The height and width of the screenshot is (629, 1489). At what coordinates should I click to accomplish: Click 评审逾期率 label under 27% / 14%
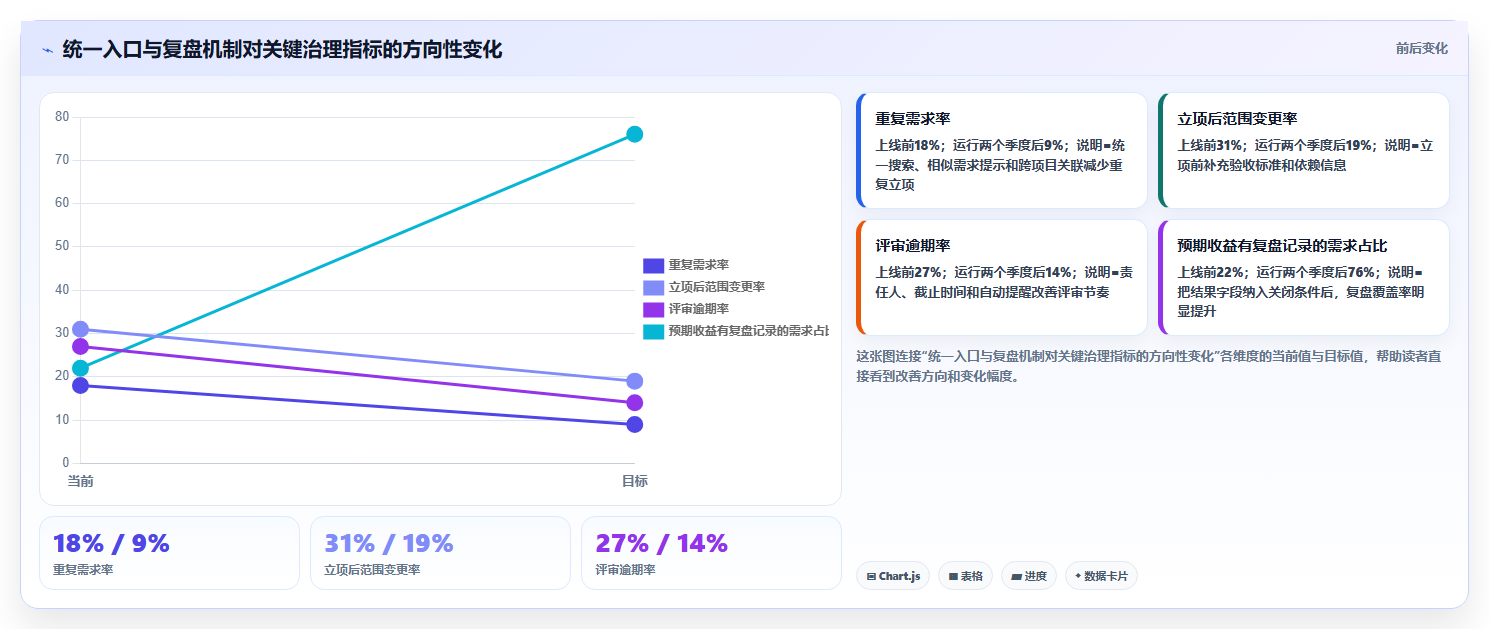coord(625,570)
